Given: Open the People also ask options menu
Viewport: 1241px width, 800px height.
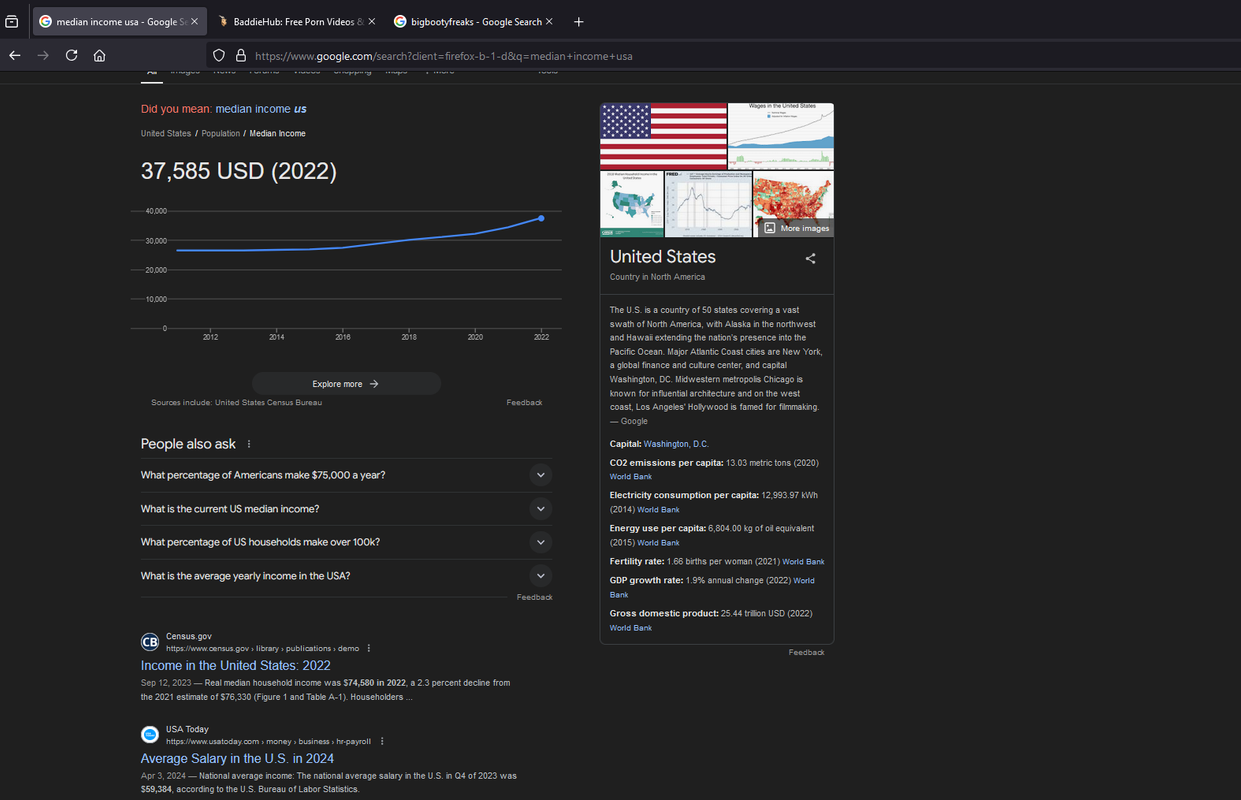Looking at the screenshot, I should (249, 444).
